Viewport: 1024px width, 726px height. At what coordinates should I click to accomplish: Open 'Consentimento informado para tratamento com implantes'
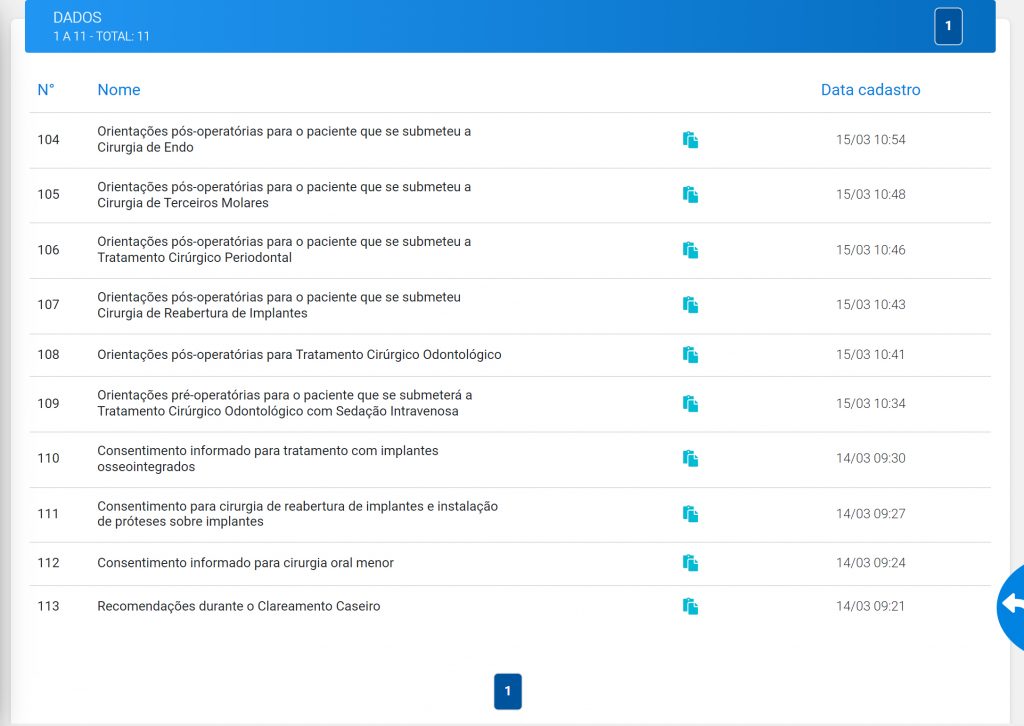tap(268, 458)
